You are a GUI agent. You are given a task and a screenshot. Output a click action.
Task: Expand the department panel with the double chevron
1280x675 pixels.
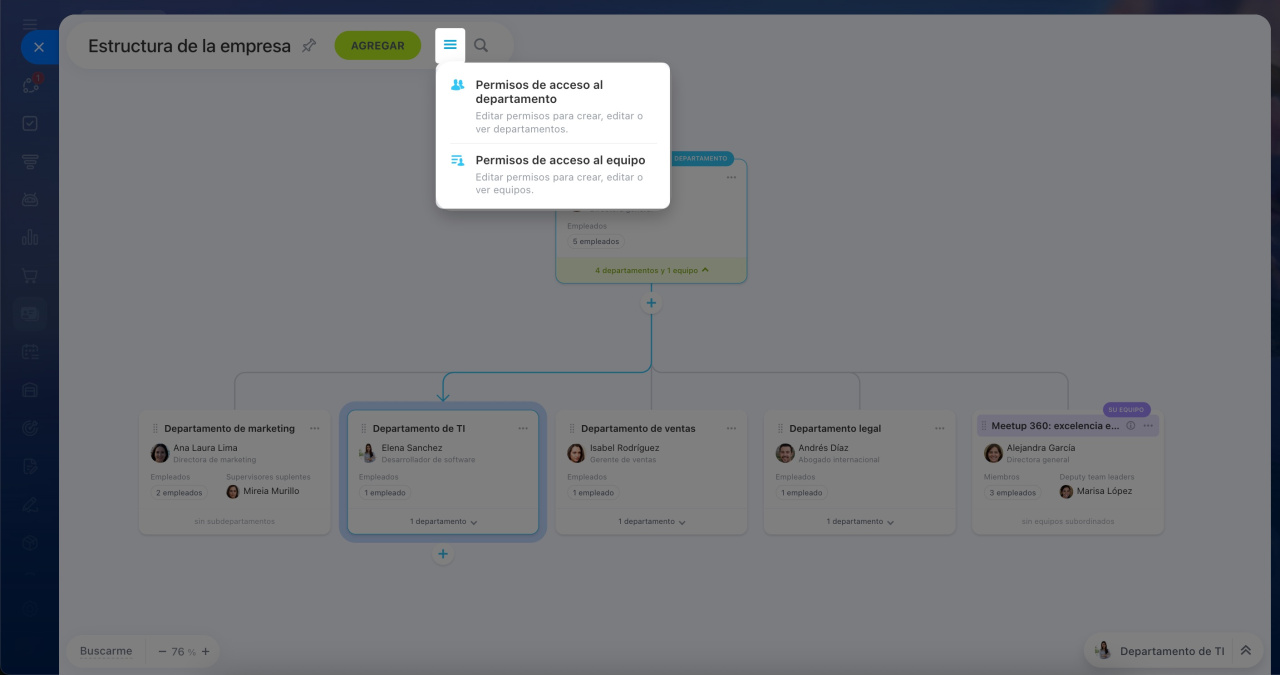(1246, 650)
